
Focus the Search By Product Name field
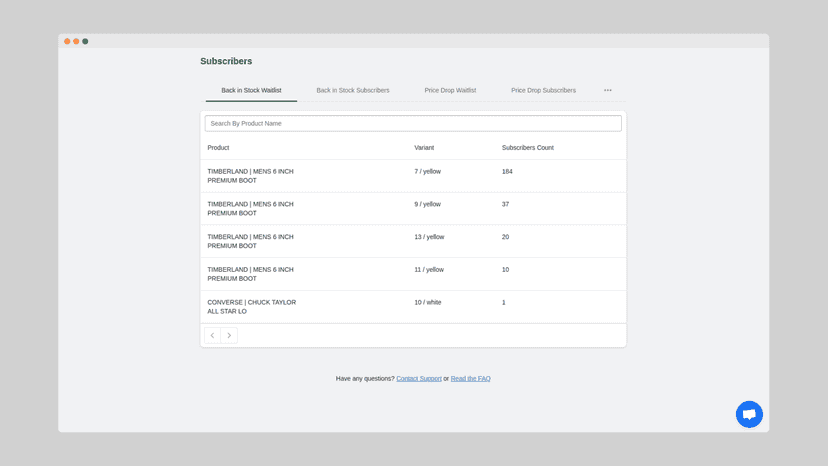point(413,123)
